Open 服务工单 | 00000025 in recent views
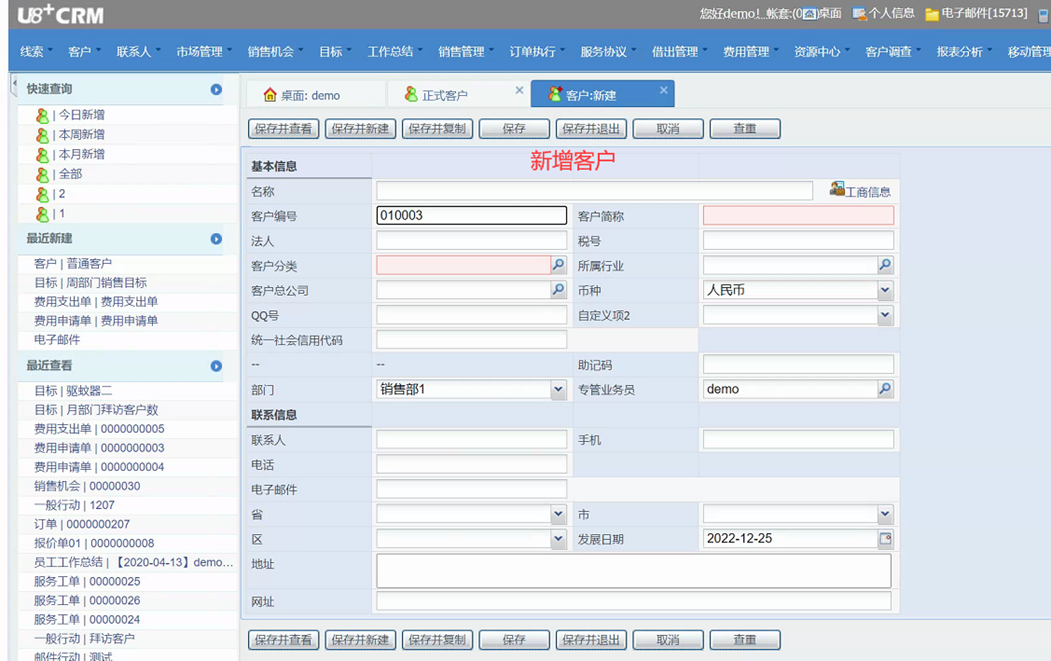Viewport: 1051px width, 661px height. pos(87,581)
